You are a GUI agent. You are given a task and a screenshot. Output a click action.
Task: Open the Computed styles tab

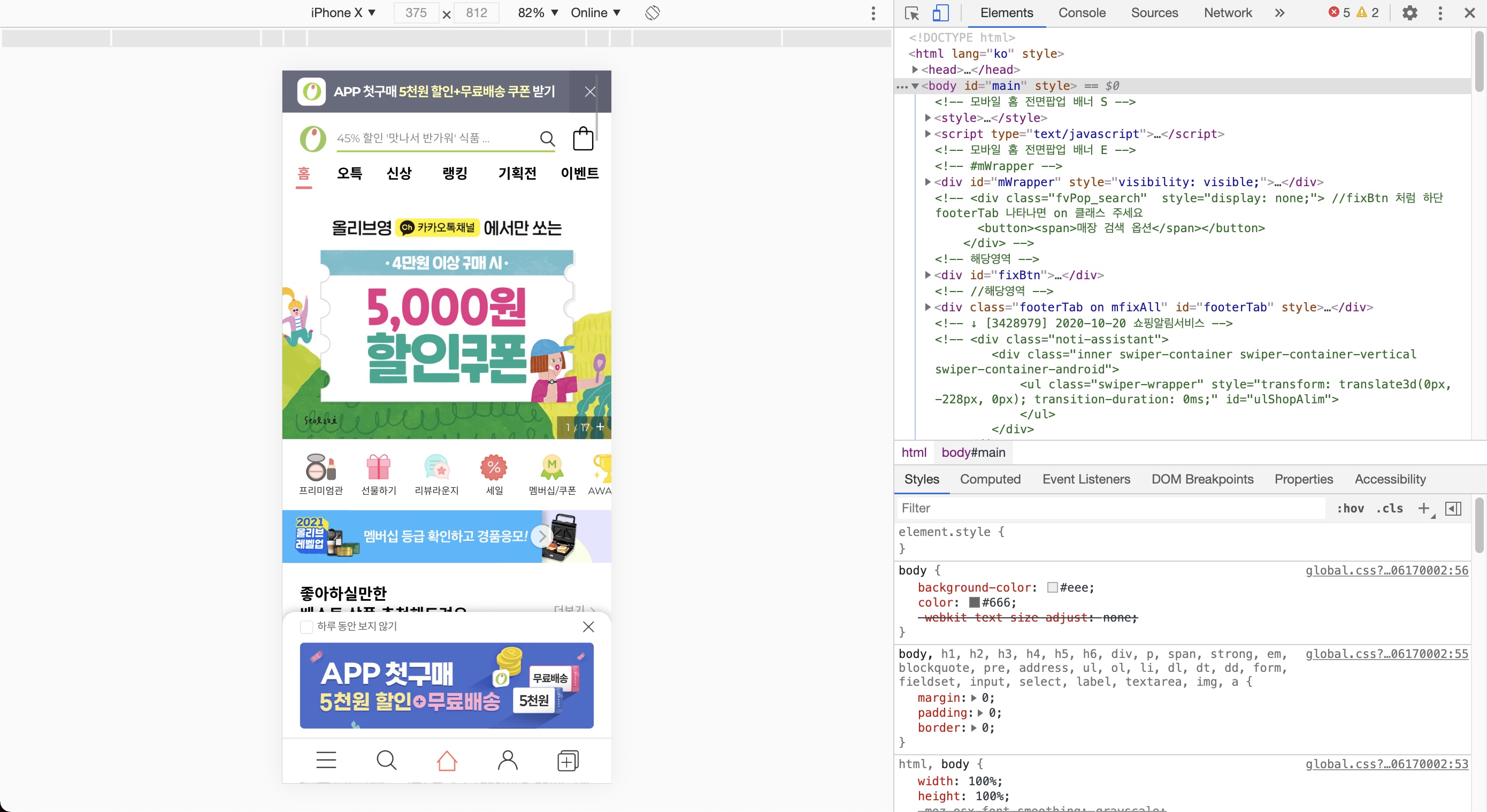(x=990, y=479)
